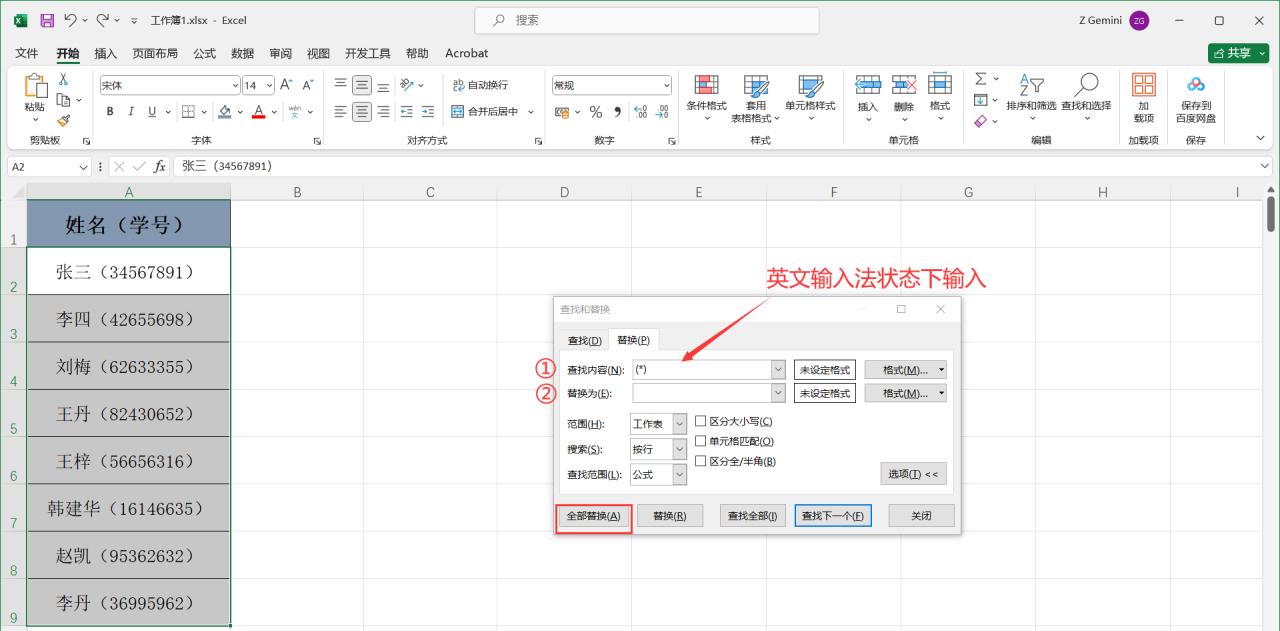Open the Look in (查找范围) dropdown
1280x631 pixels.
[680, 475]
